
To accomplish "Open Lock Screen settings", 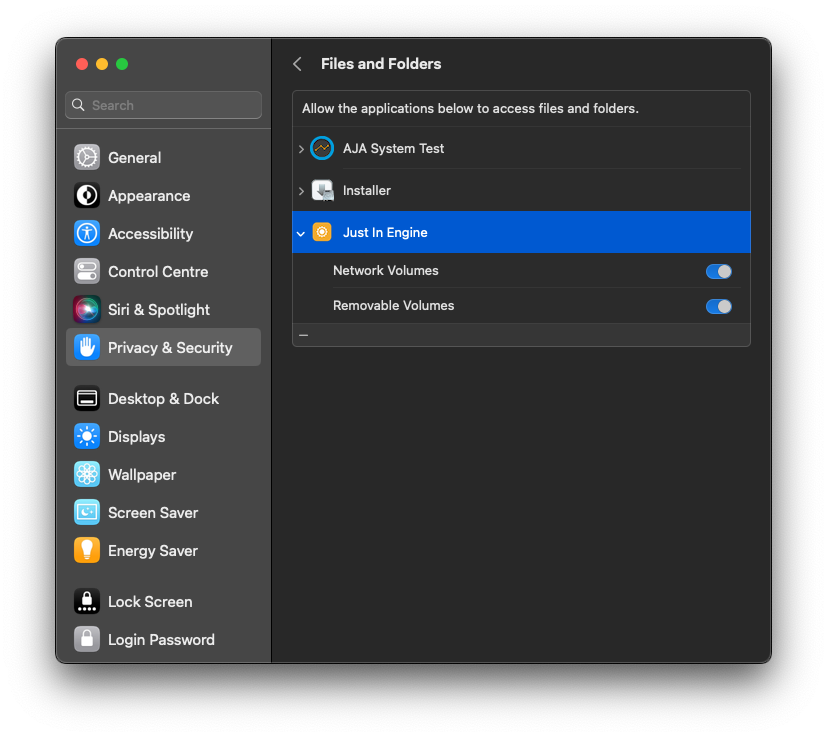I will click(164, 601).
